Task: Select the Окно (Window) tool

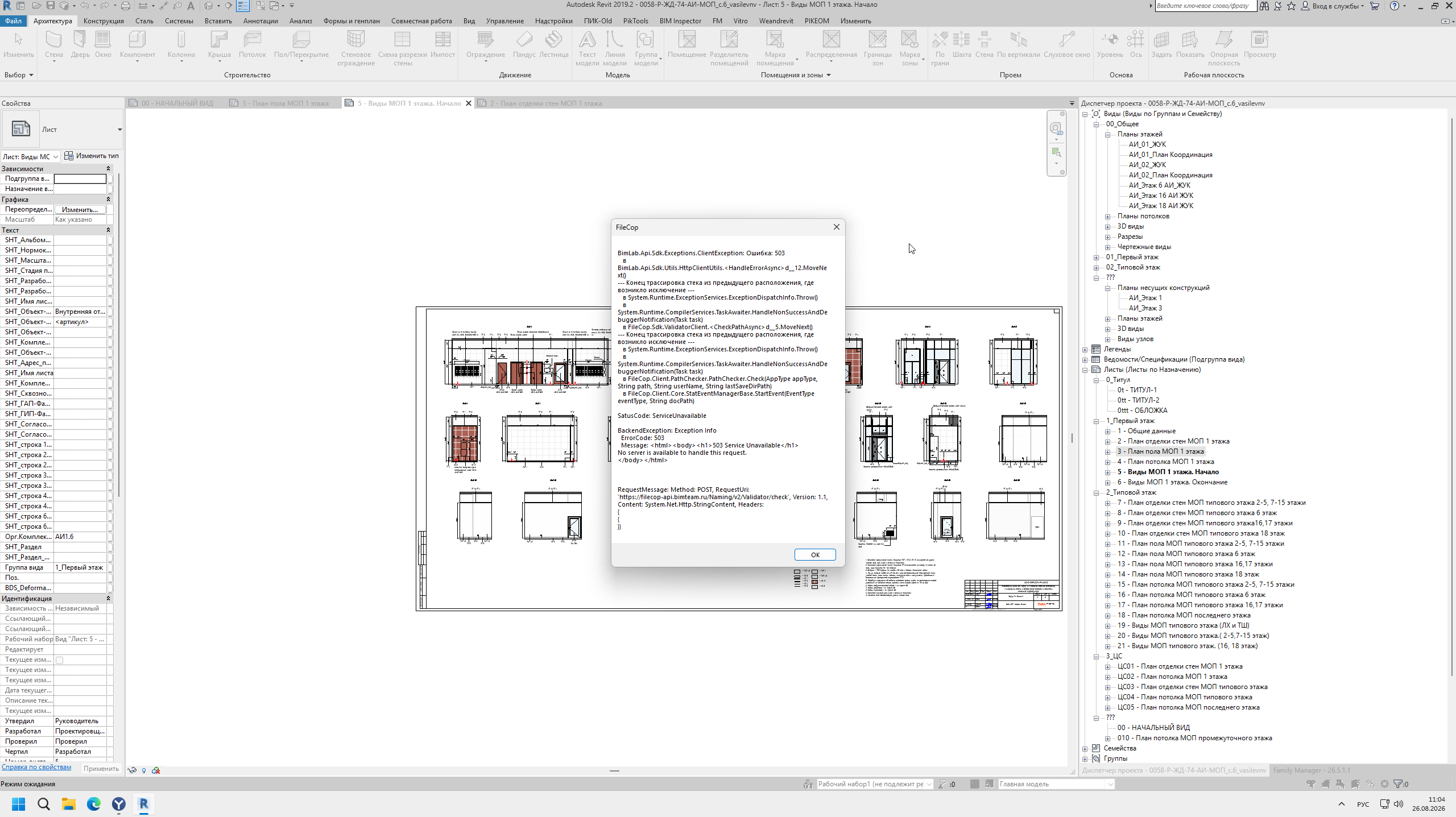Action: [103, 45]
